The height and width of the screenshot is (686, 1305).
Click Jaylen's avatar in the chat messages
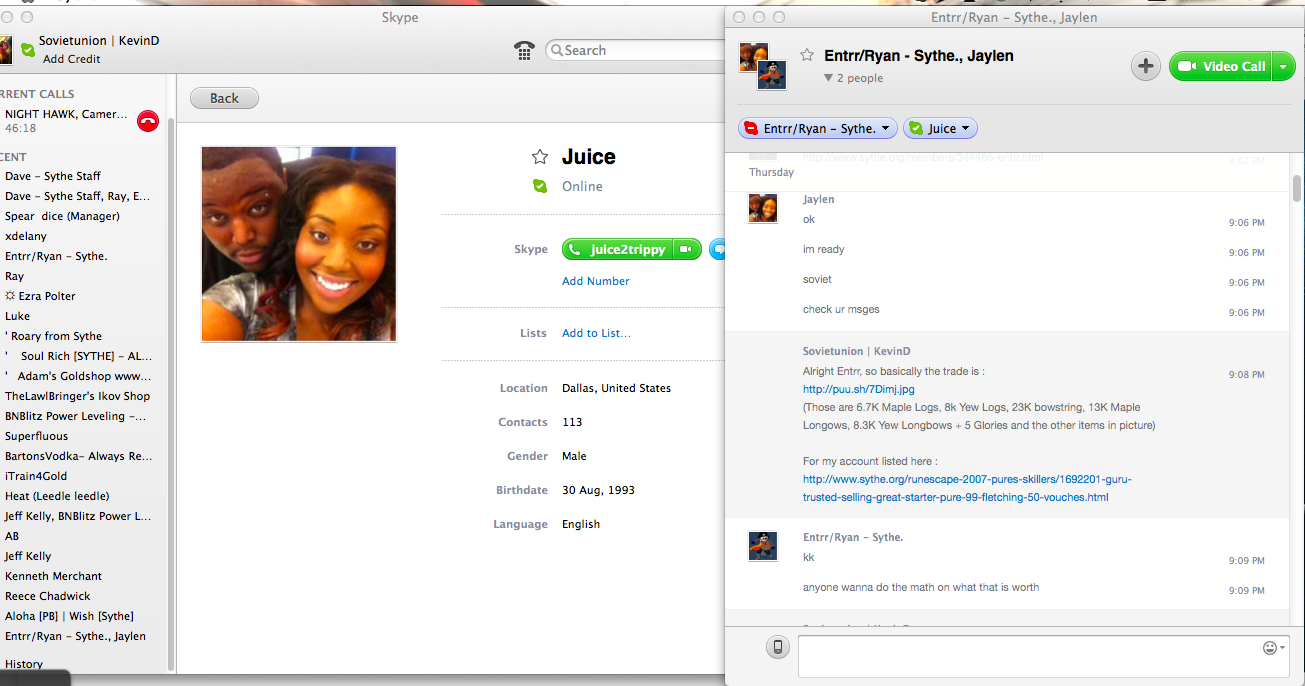tap(763, 208)
